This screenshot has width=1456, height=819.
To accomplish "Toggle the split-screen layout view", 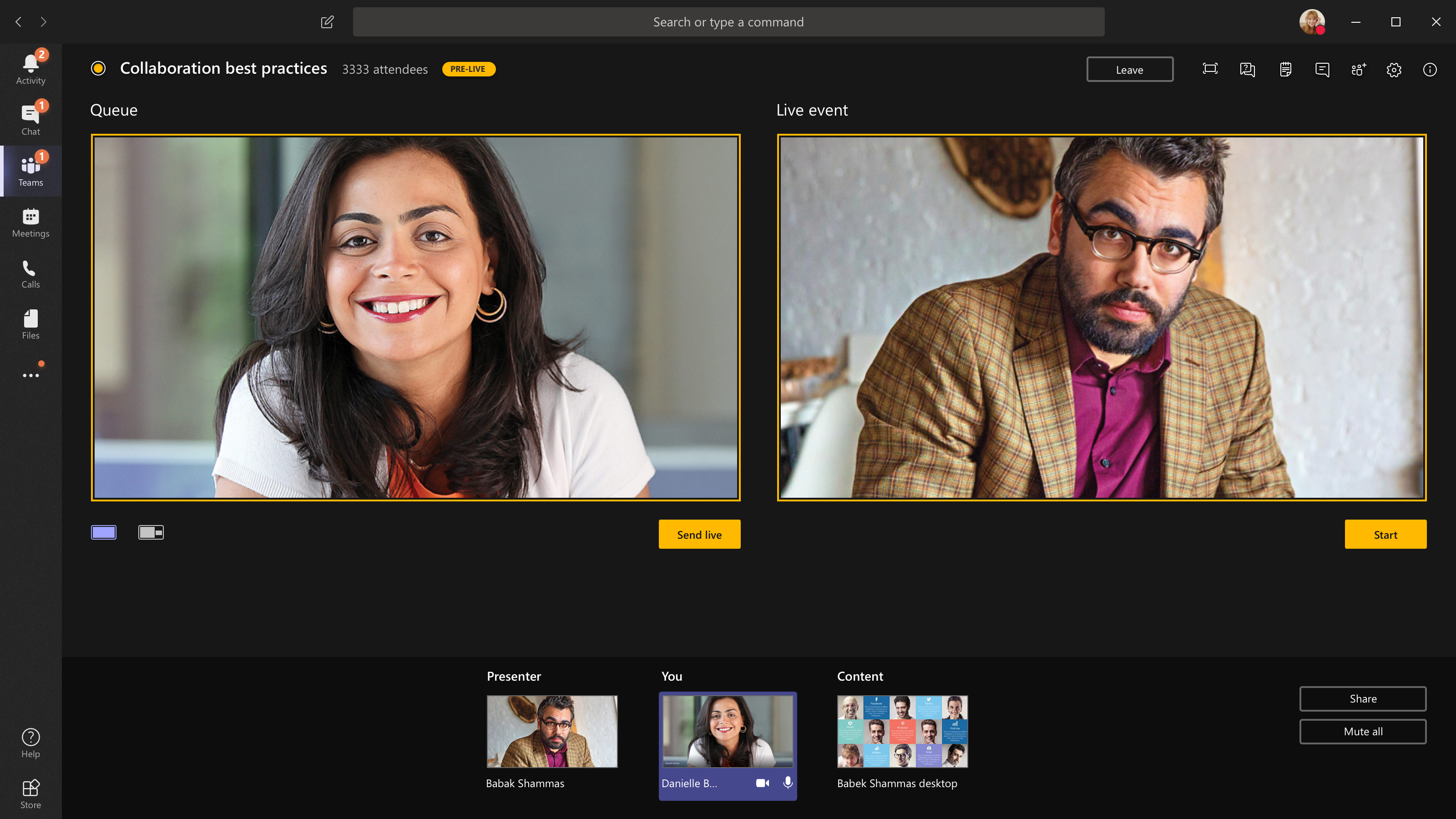I will (x=150, y=532).
